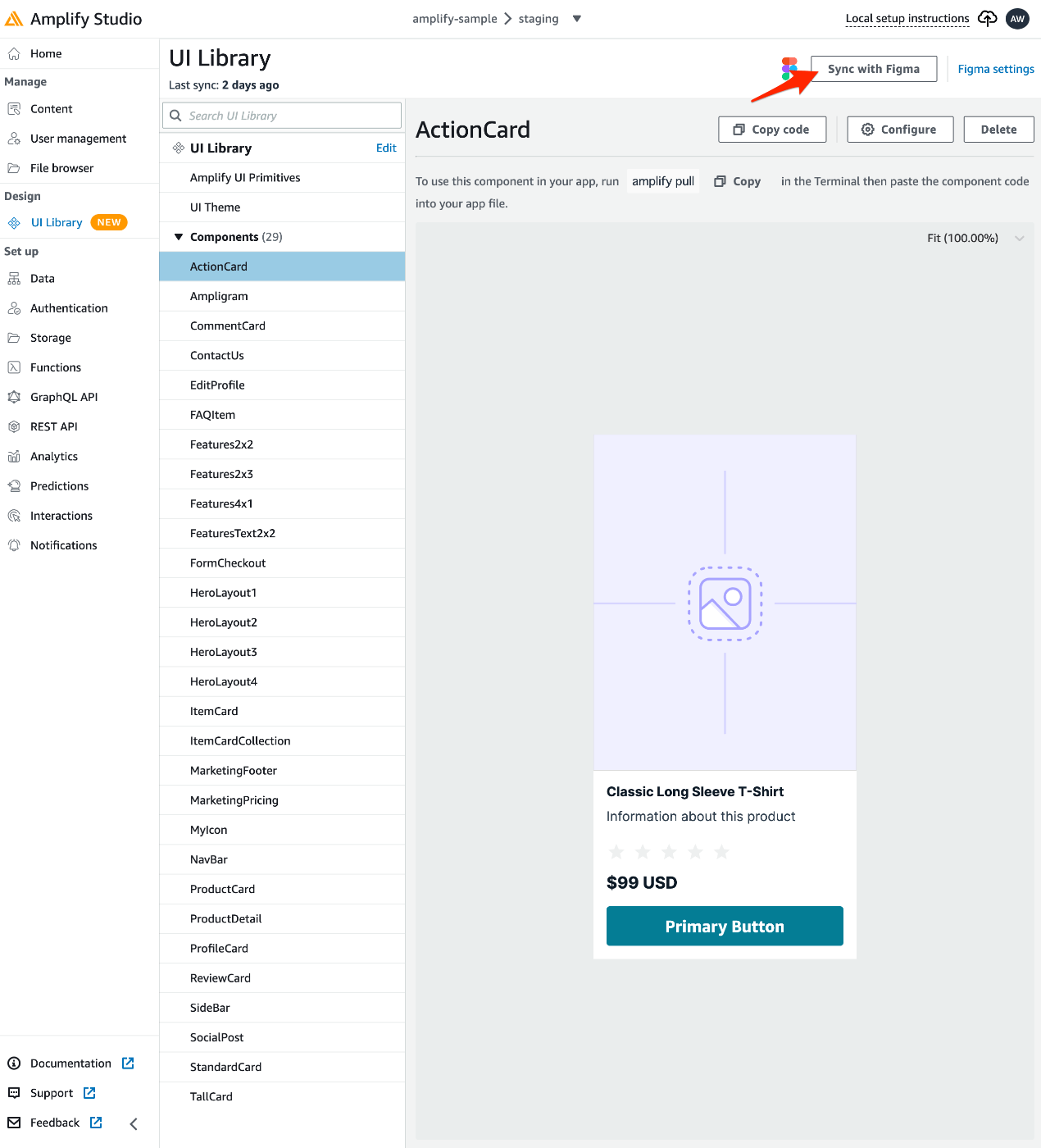
Task: Click the Figma logo icon
Action: pos(789,69)
